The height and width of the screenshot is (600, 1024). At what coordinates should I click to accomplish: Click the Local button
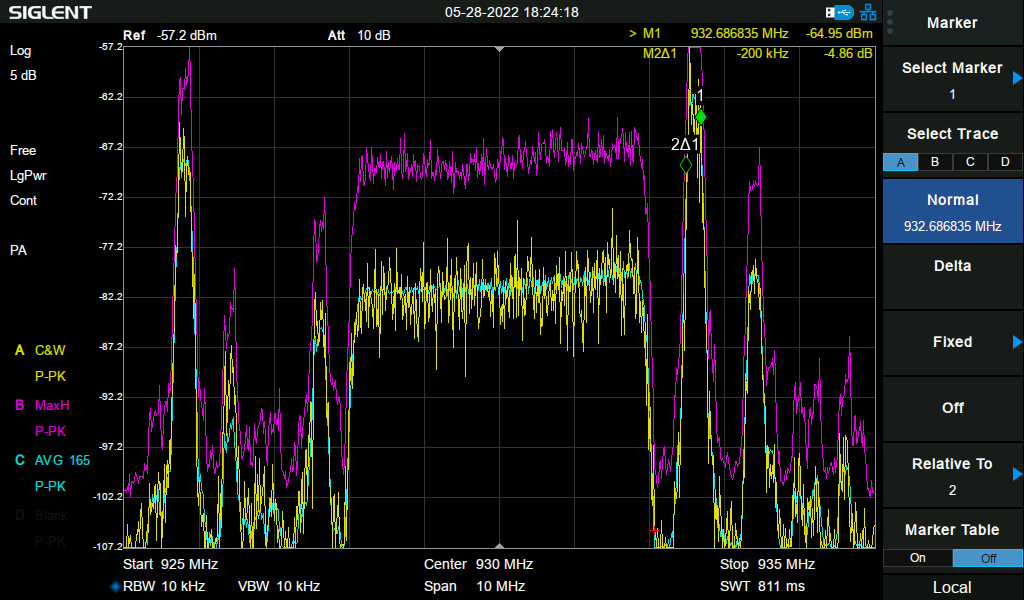click(x=952, y=587)
